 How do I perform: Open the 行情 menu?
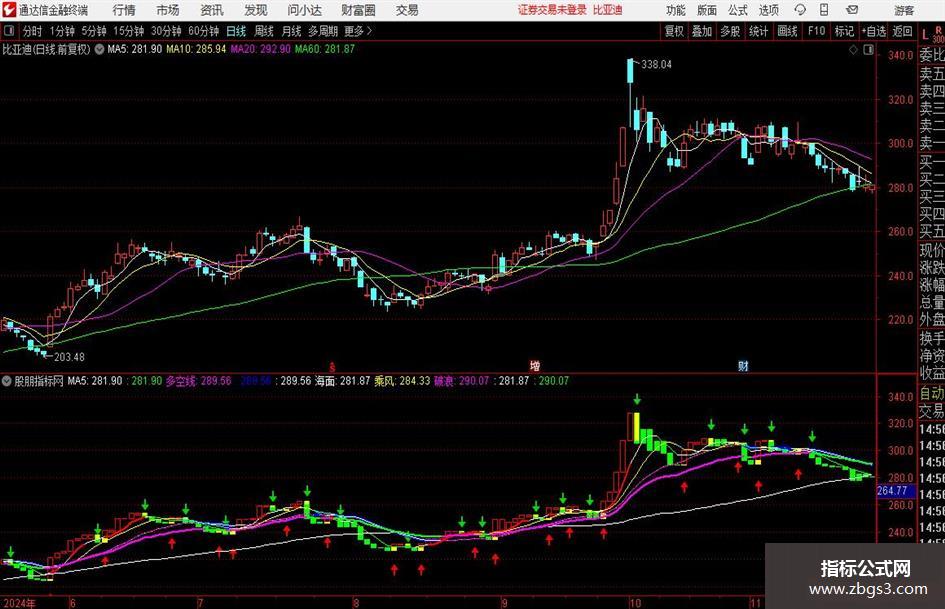tap(124, 10)
